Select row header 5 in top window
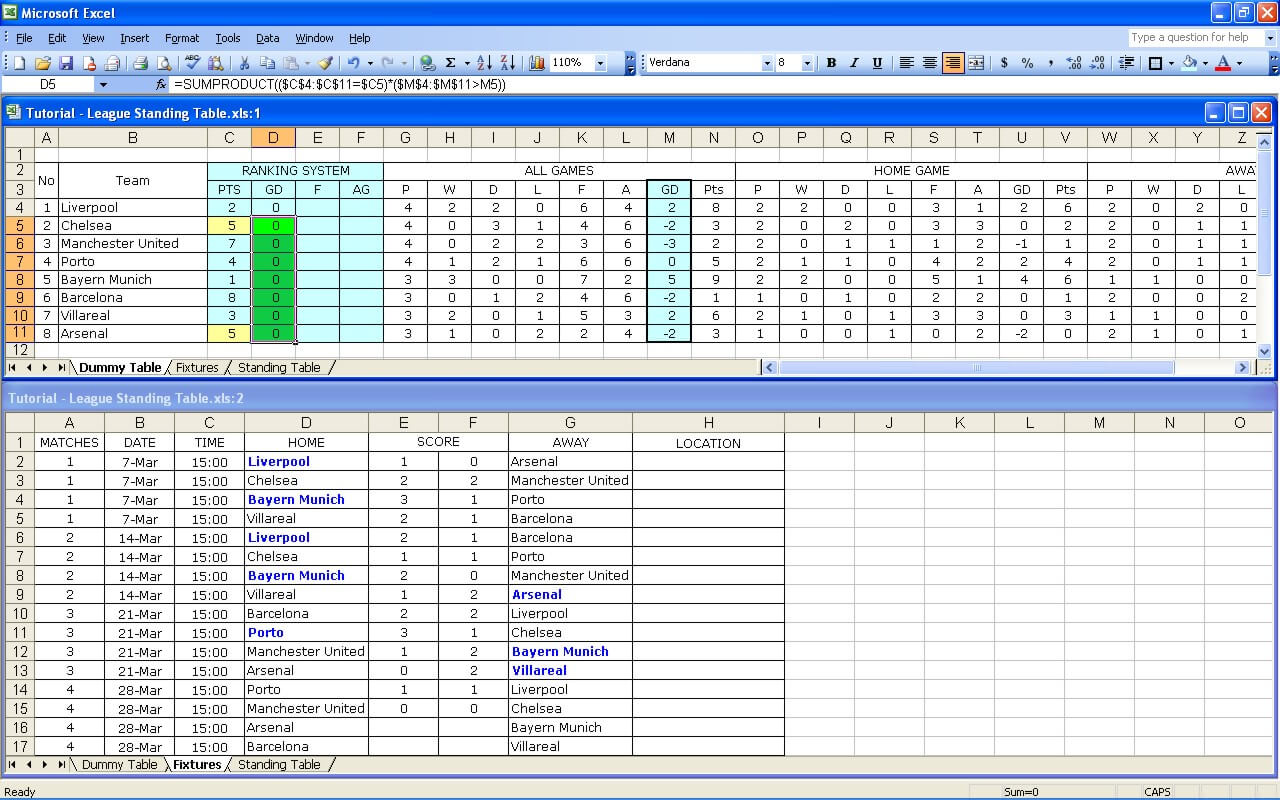Image resolution: width=1280 pixels, height=800 pixels. click(x=19, y=225)
